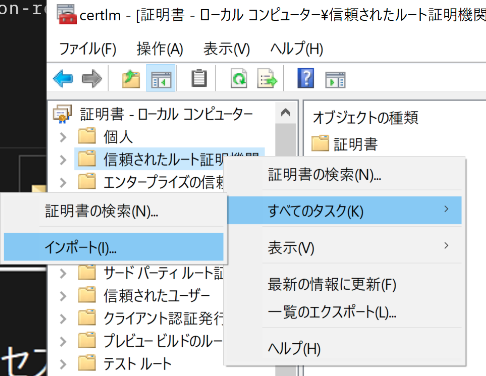Select the 個人 tree label
The width and height of the screenshot is (486, 376).
coord(118,137)
